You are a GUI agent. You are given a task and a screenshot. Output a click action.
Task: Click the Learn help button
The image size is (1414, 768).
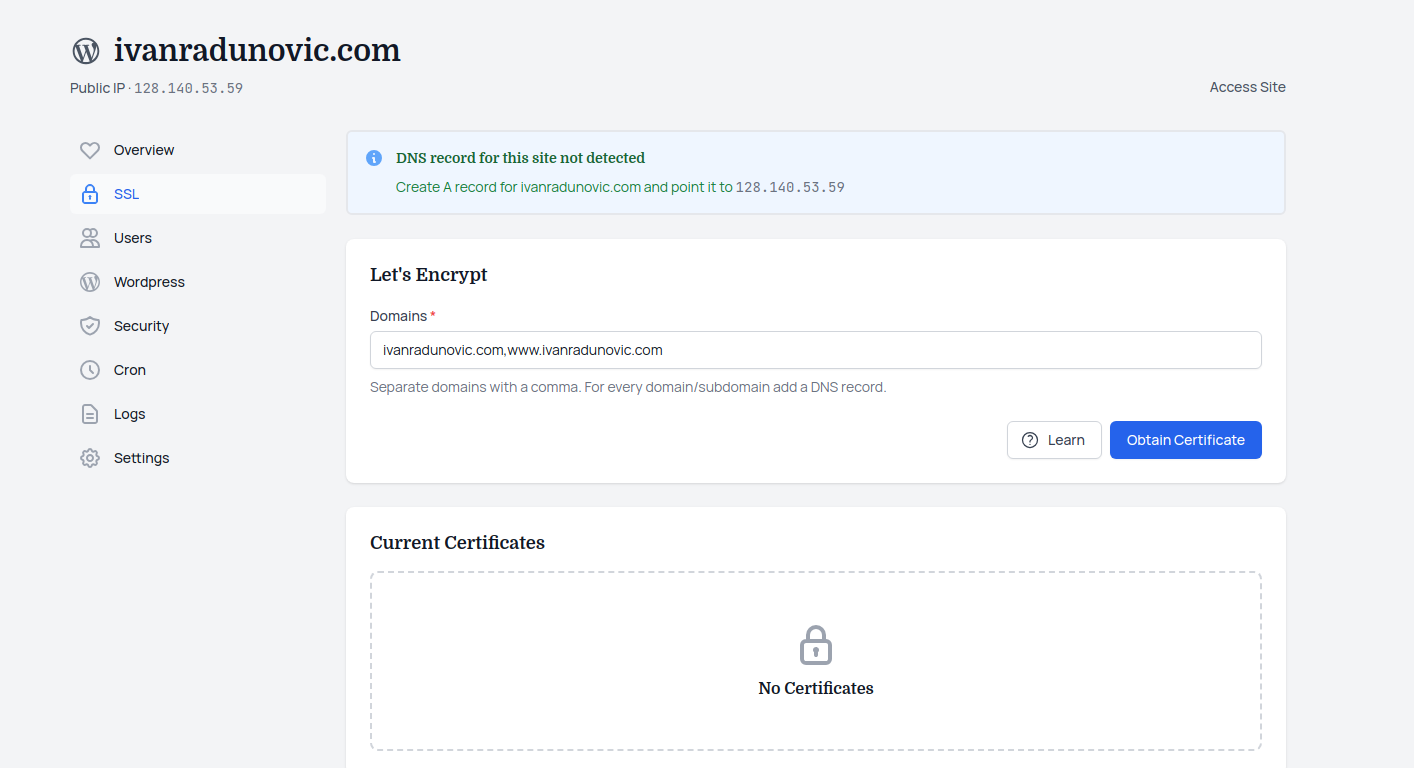(1054, 440)
